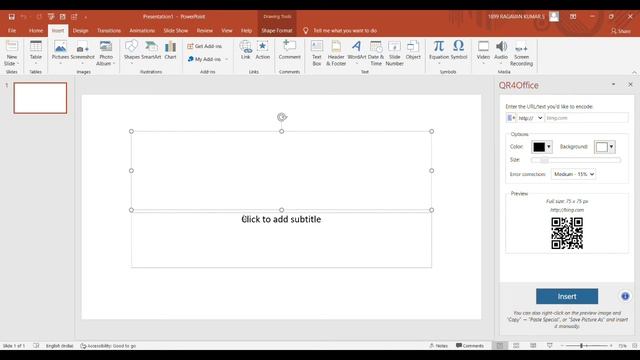Switch to the Slide Show tab
640x360 pixels.
point(176,31)
